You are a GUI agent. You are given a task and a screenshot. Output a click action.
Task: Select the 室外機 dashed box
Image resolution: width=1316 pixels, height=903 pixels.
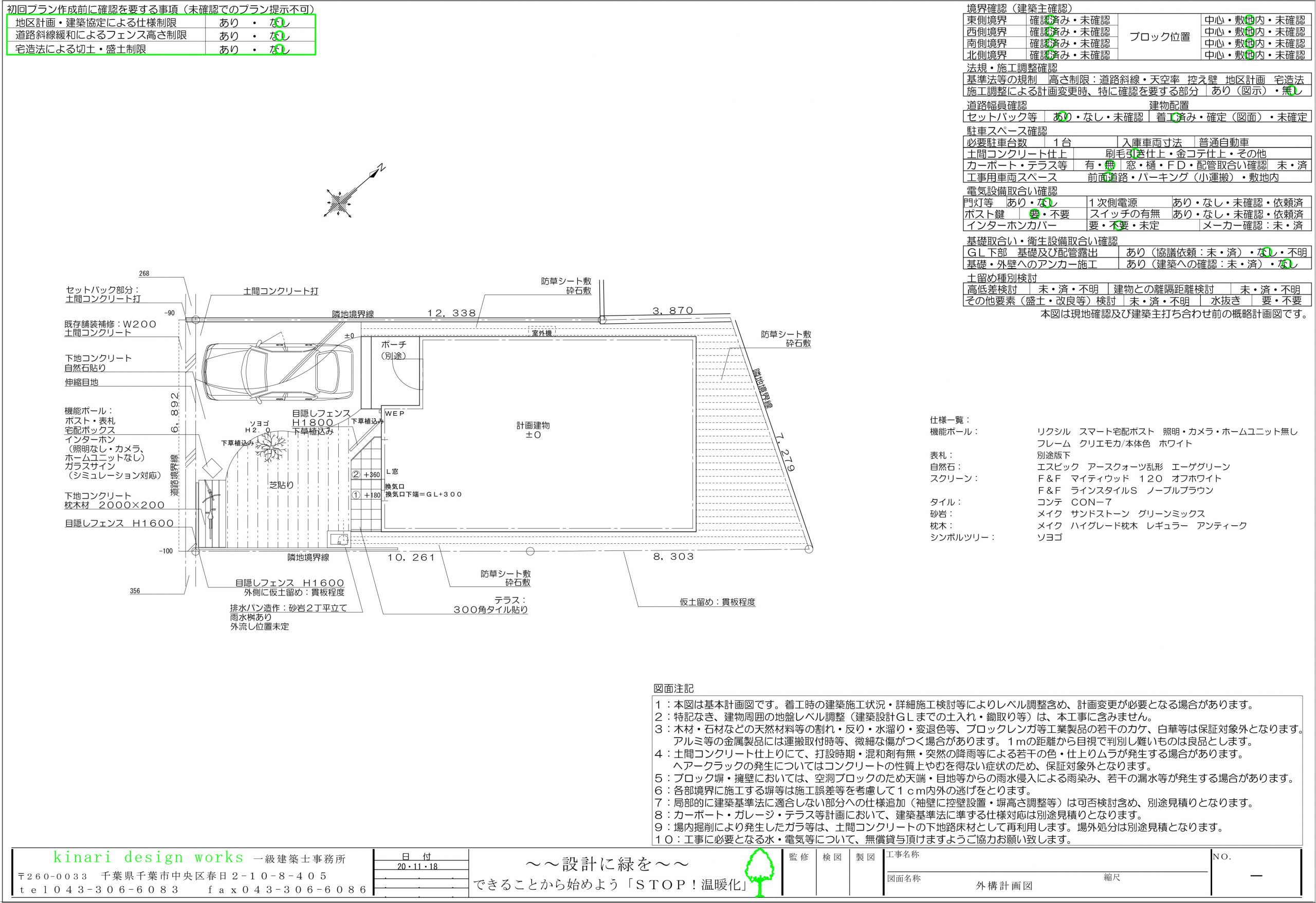tap(541, 332)
